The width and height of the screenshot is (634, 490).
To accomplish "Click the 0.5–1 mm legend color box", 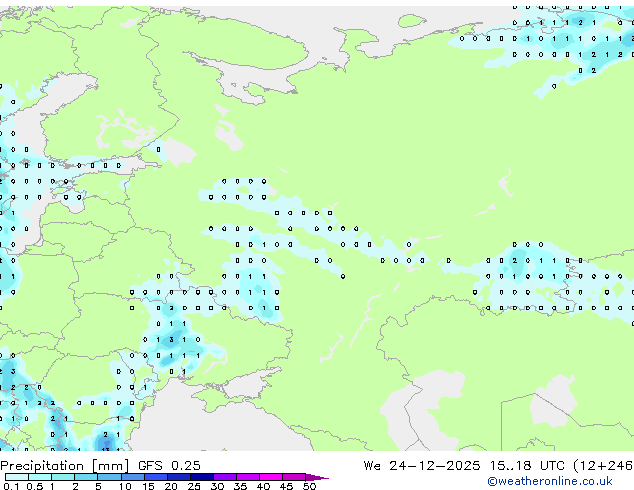I will pyautogui.click(x=40, y=477).
